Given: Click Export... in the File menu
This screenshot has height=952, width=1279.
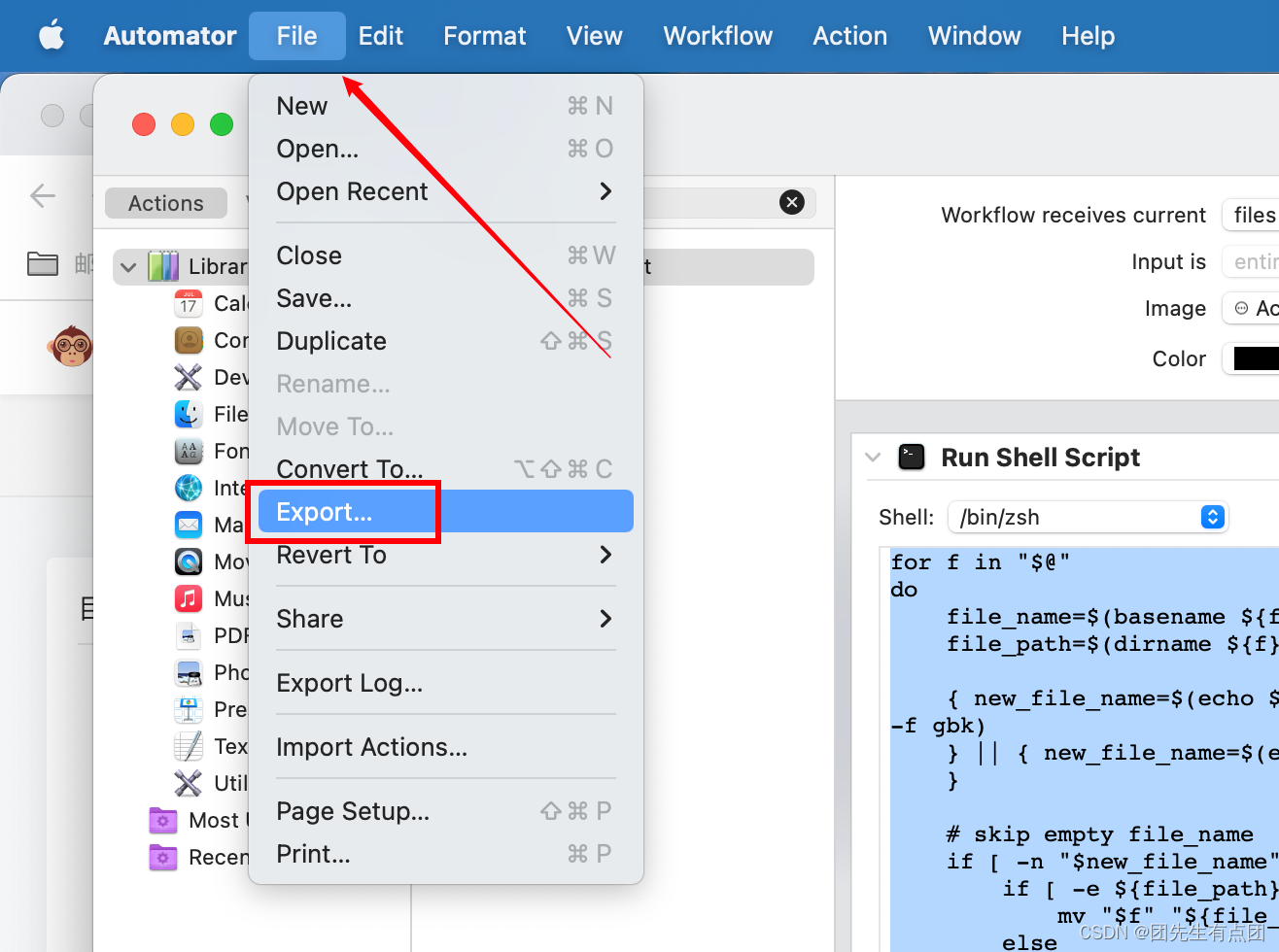Looking at the screenshot, I should [x=445, y=512].
